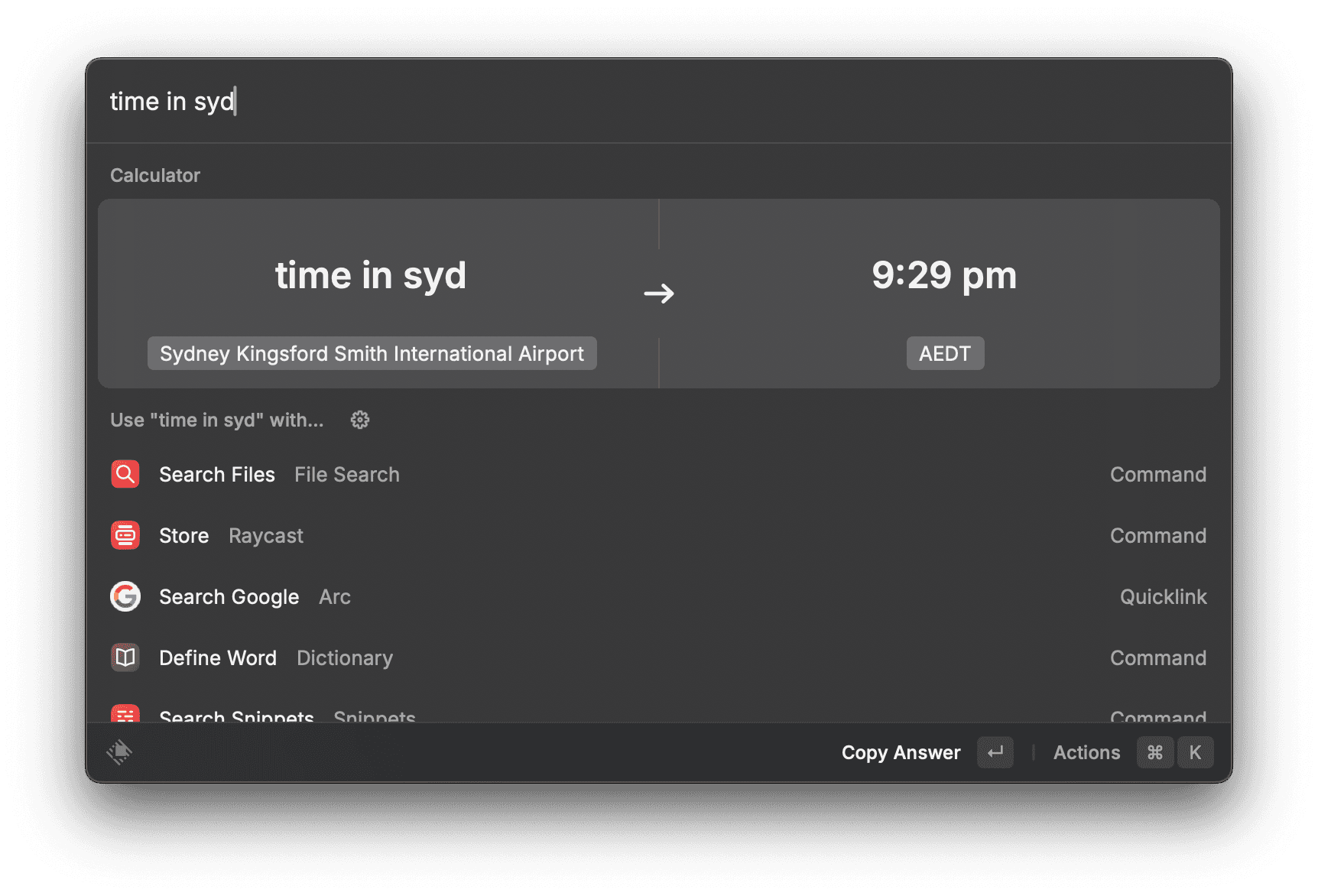Select the Dictionary book icon beside Define Word

pos(125,657)
